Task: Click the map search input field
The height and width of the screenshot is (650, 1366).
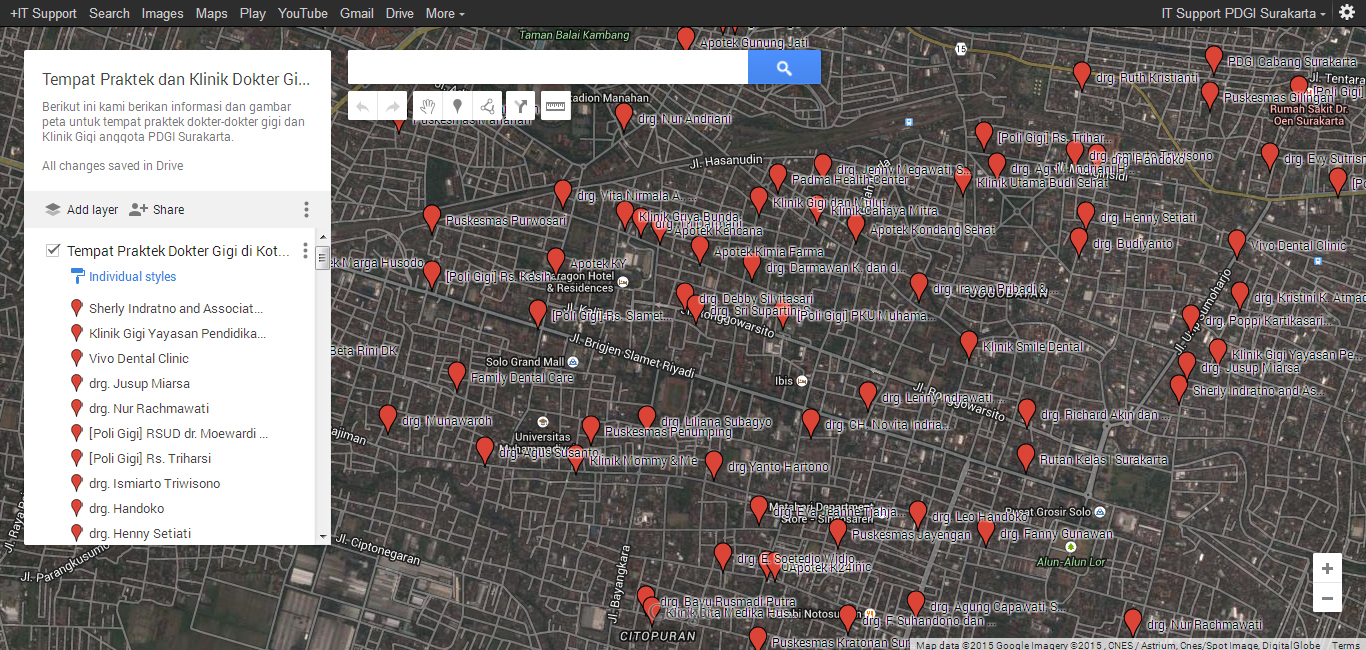Action: (x=547, y=68)
